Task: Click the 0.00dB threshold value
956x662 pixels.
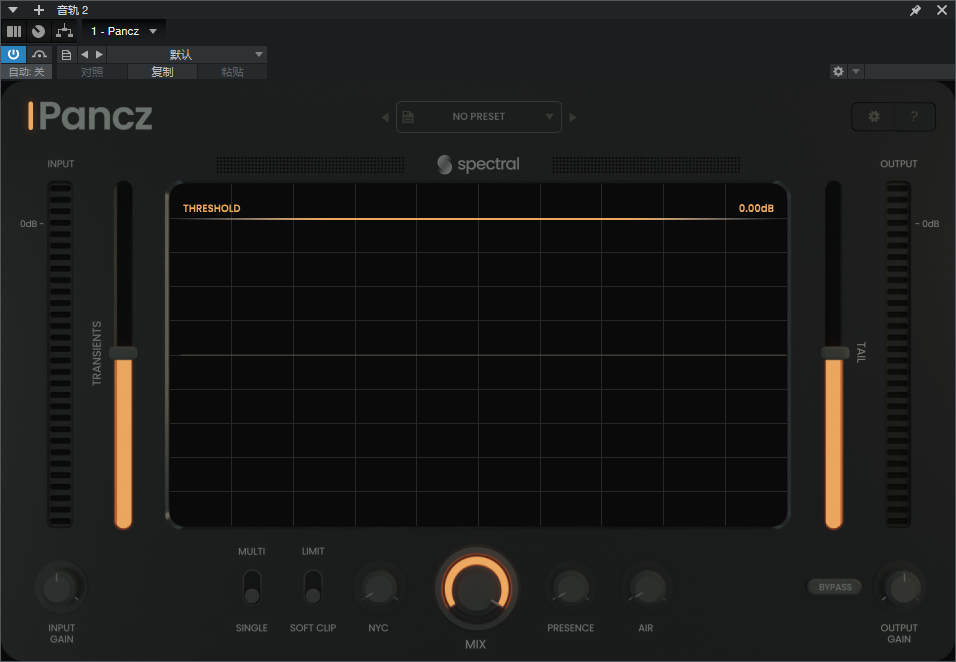Action: [756, 208]
